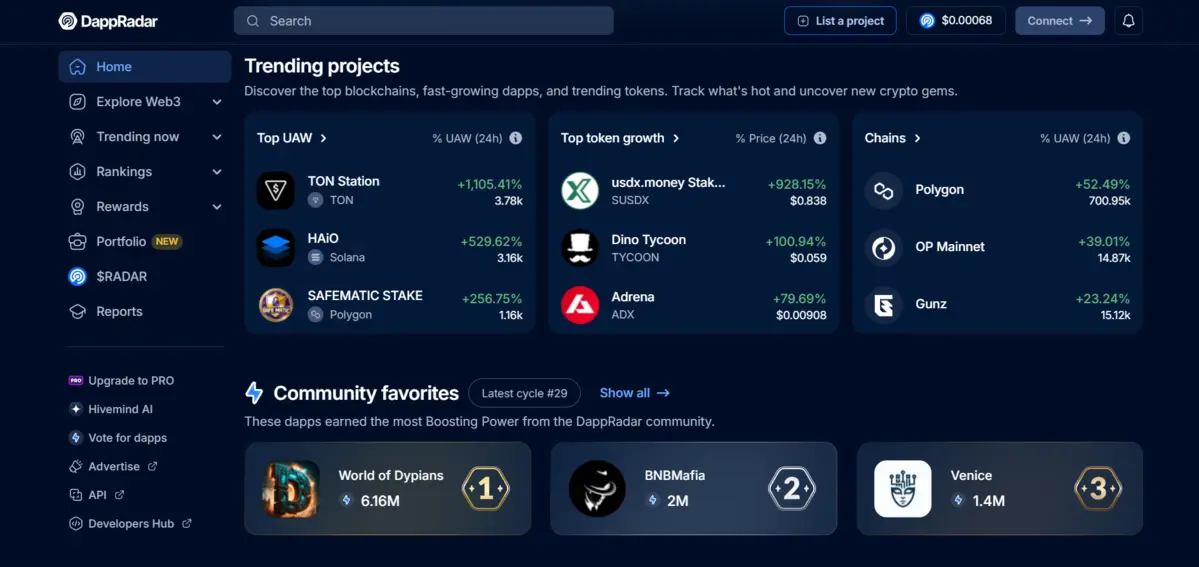Open Reports from the sidebar
1199x567 pixels.
coord(119,312)
